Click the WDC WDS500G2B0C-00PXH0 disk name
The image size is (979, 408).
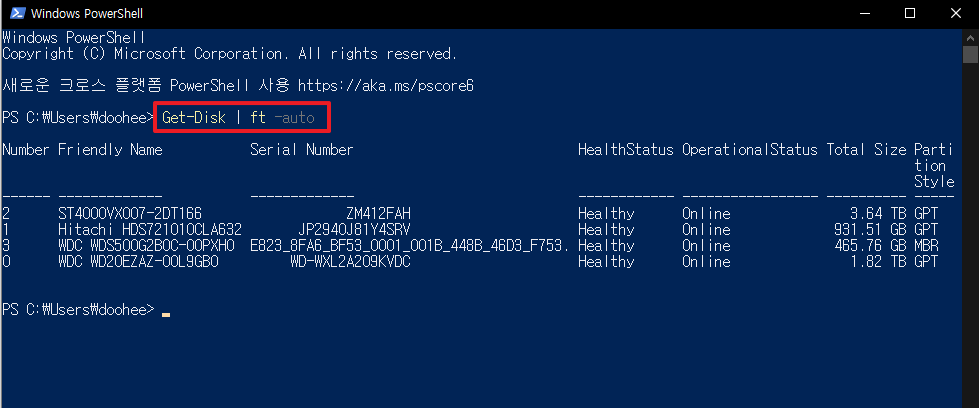pos(146,246)
